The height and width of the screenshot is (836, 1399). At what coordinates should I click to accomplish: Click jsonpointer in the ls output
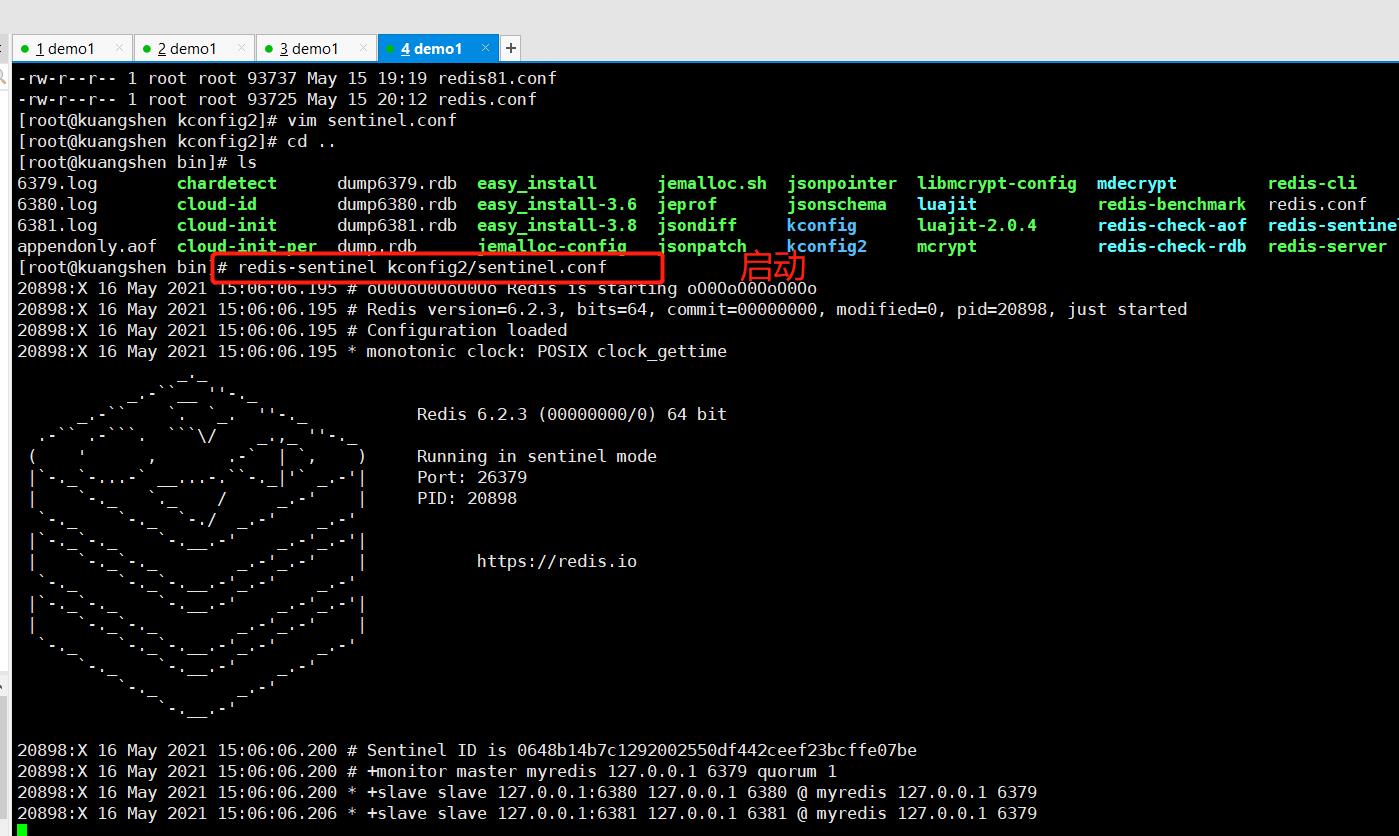[842, 183]
